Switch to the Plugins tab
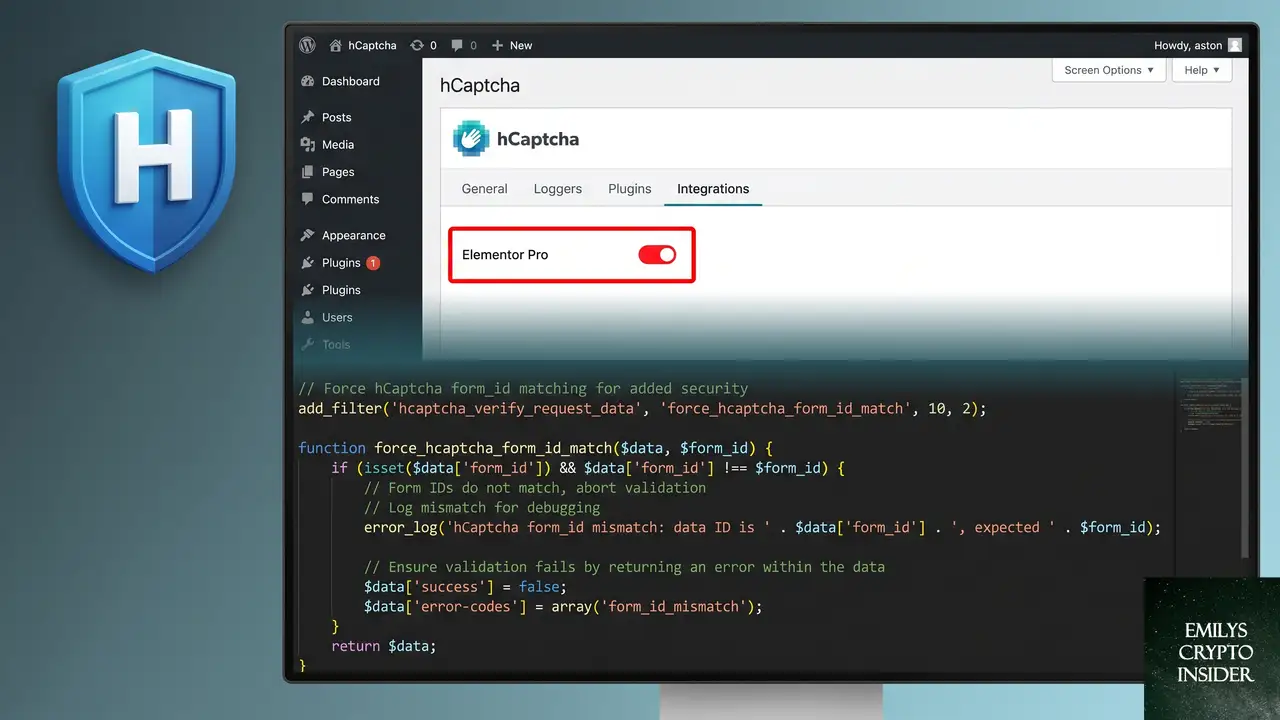 point(630,189)
